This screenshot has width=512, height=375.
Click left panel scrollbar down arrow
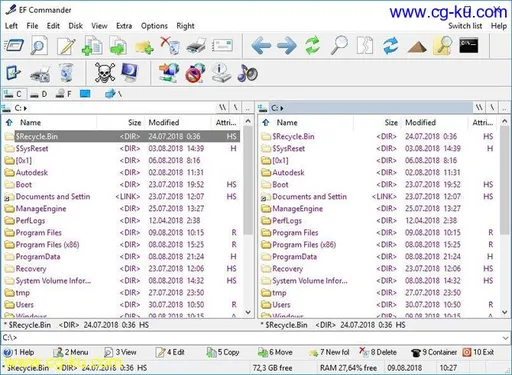(x=248, y=312)
